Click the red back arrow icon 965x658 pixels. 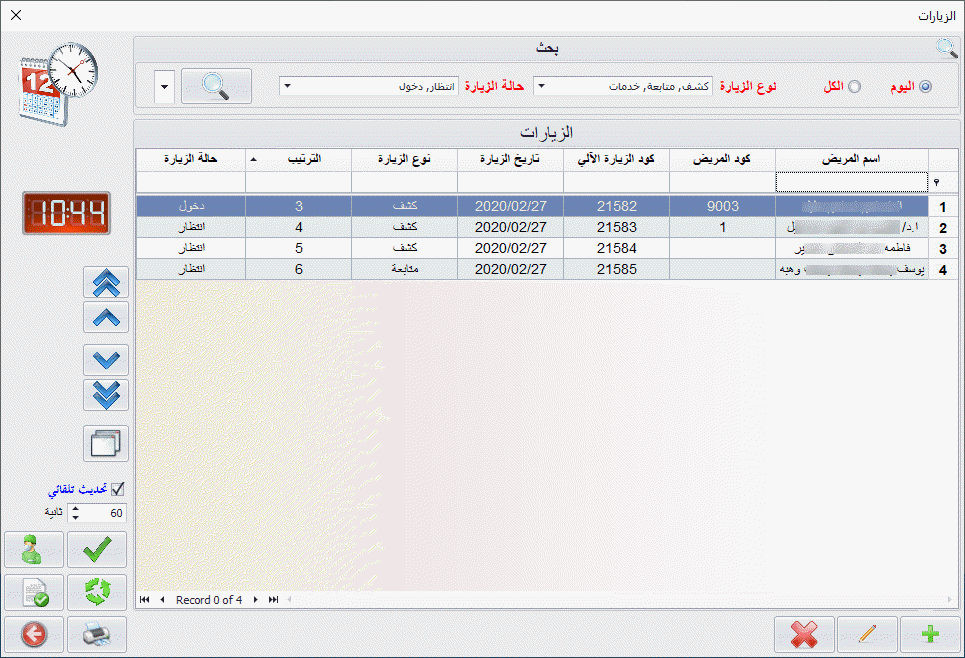(34, 634)
